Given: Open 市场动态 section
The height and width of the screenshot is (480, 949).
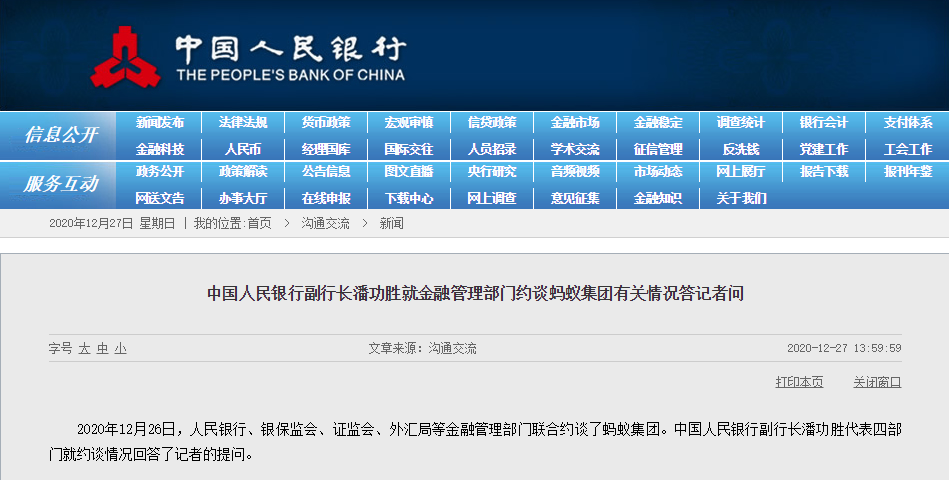Looking at the screenshot, I should pyautogui.click(x=658, y=171).
